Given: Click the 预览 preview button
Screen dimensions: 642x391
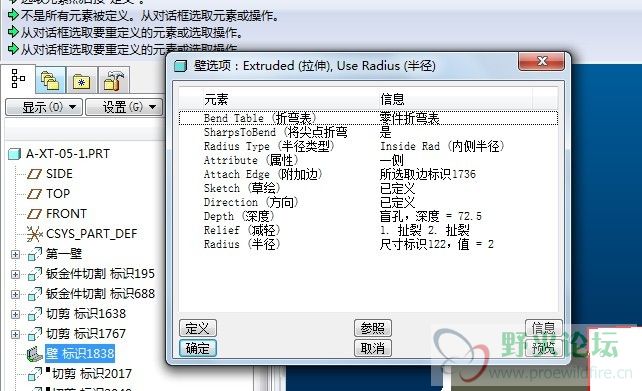Looking at the screenshot, I should [x=543, y=348].
